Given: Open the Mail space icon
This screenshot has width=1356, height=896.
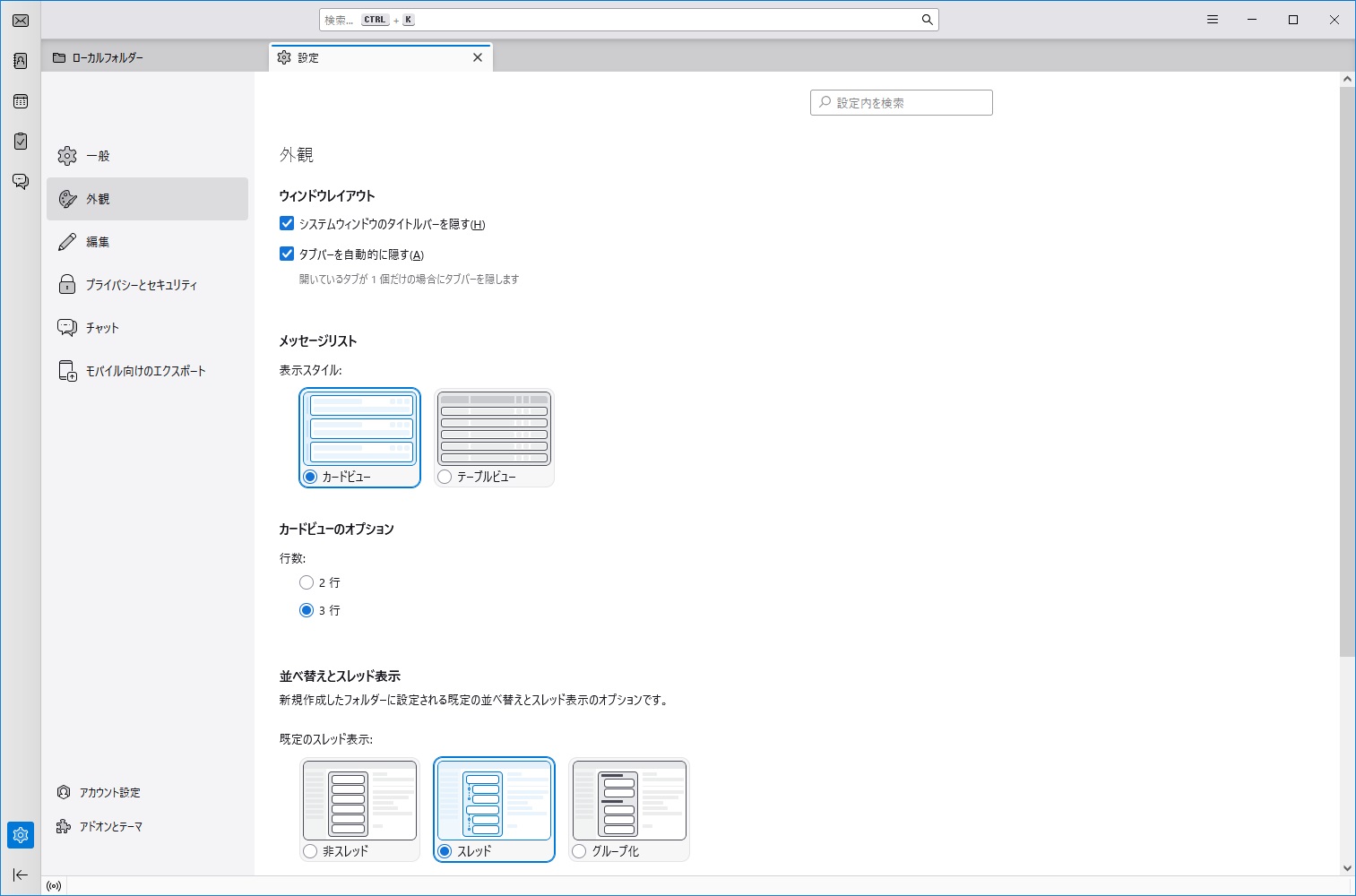Looking at the screenshot, I should [21, 21].
